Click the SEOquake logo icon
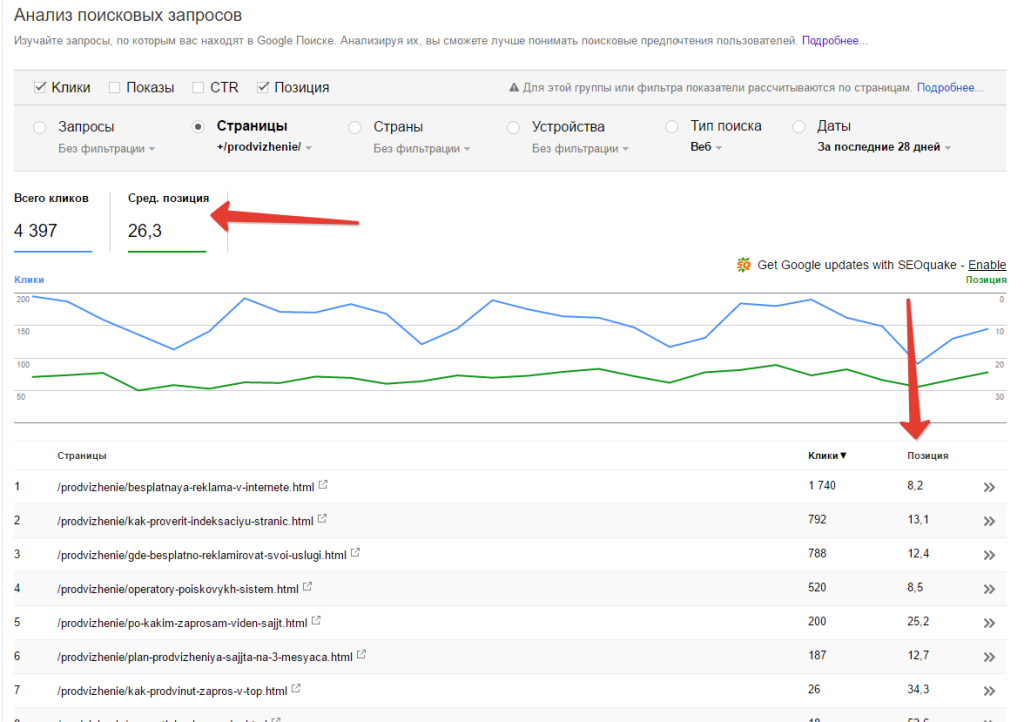 click(x=743, y=264)
